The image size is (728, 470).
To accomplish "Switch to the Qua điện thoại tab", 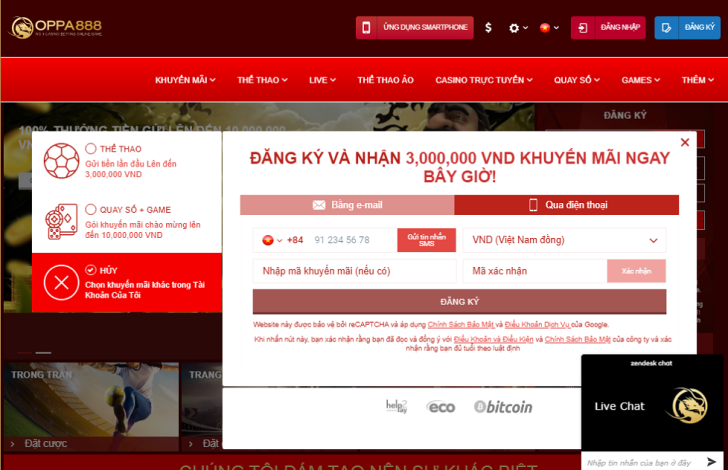I will point(566,205).
